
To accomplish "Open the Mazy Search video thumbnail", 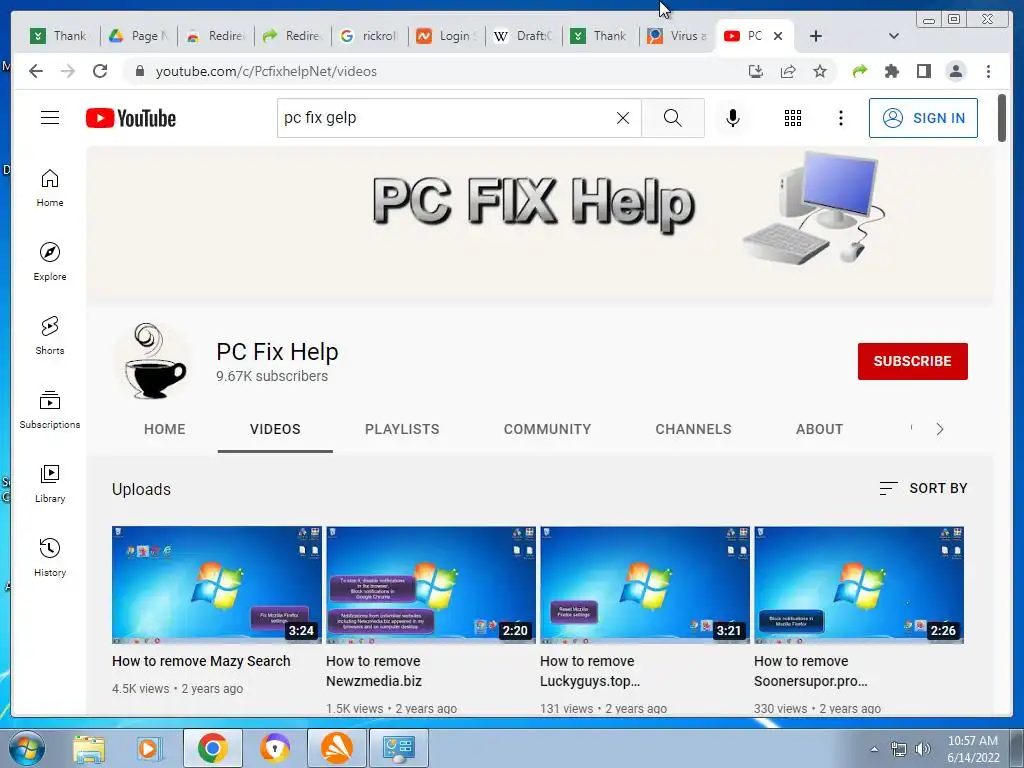I will pyautogui.click(x=217, y=585).
